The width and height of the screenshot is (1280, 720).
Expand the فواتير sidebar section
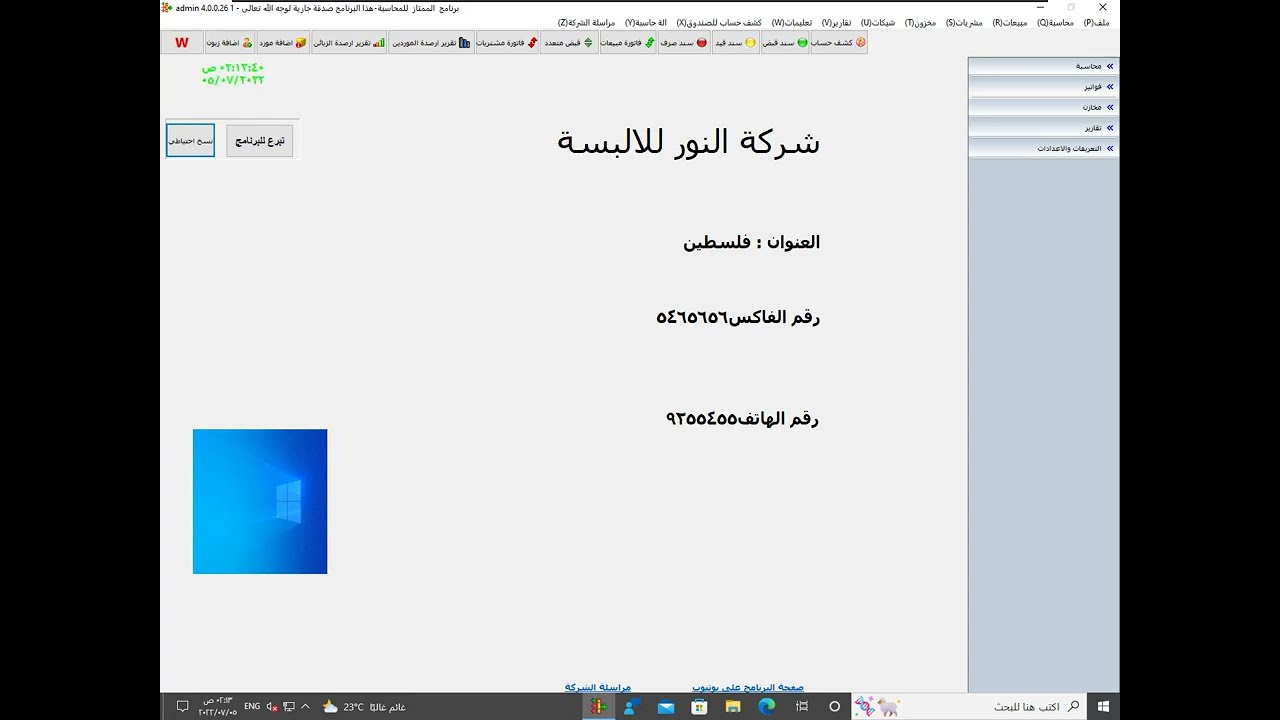click(1043, 87)
